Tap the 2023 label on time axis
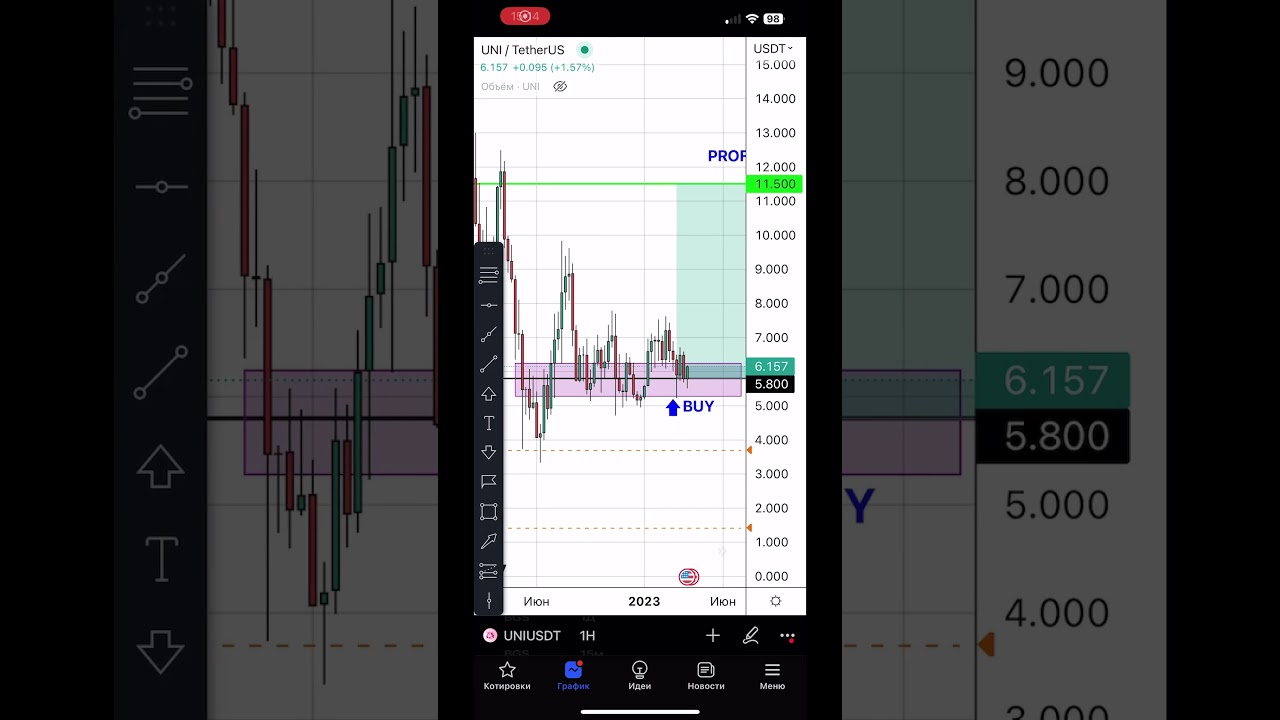 pyautogui.click(x=644, y=601)
